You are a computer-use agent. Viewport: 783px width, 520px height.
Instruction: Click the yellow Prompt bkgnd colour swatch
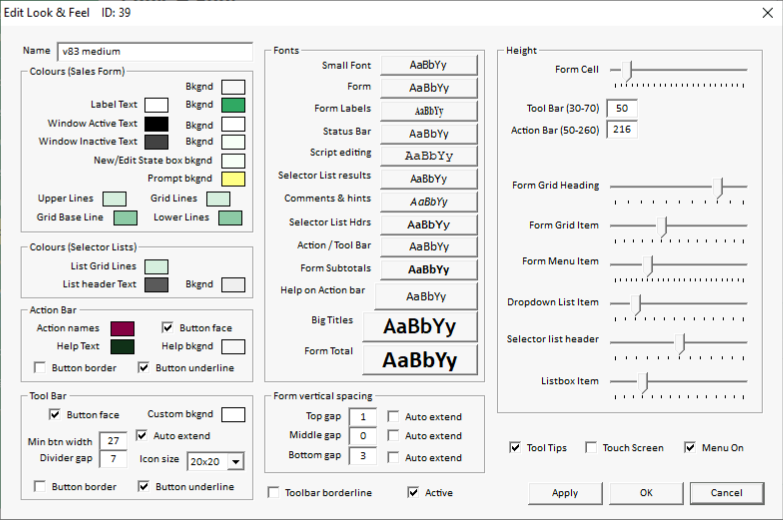tap(233, 180)
